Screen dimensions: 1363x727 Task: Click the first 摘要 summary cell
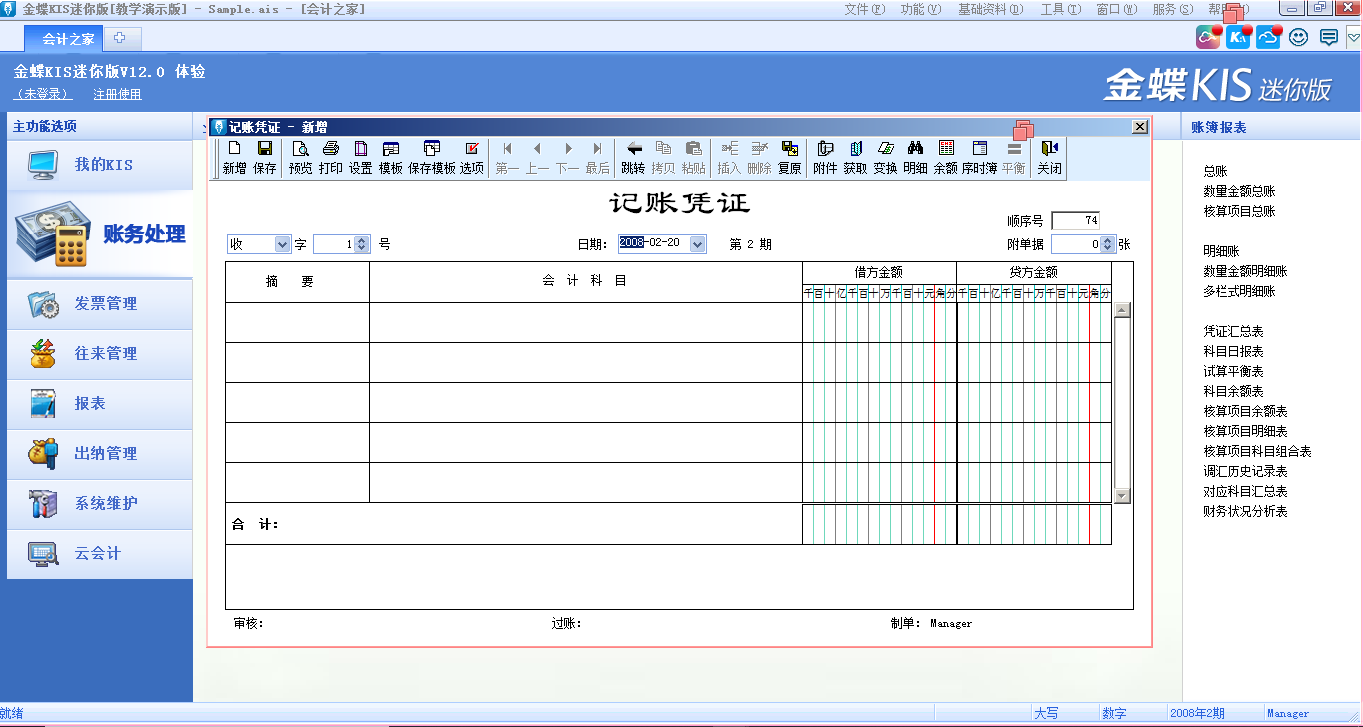[x=297, y=322]
